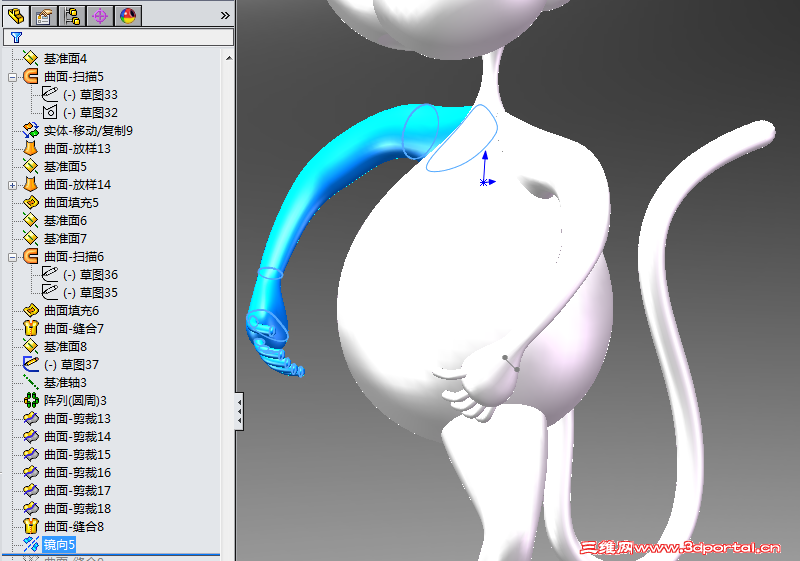This screenshot has width=800, height=561.
Task: Select the 曲面-扫描6 sweep icon
Action: click(31, 256)
